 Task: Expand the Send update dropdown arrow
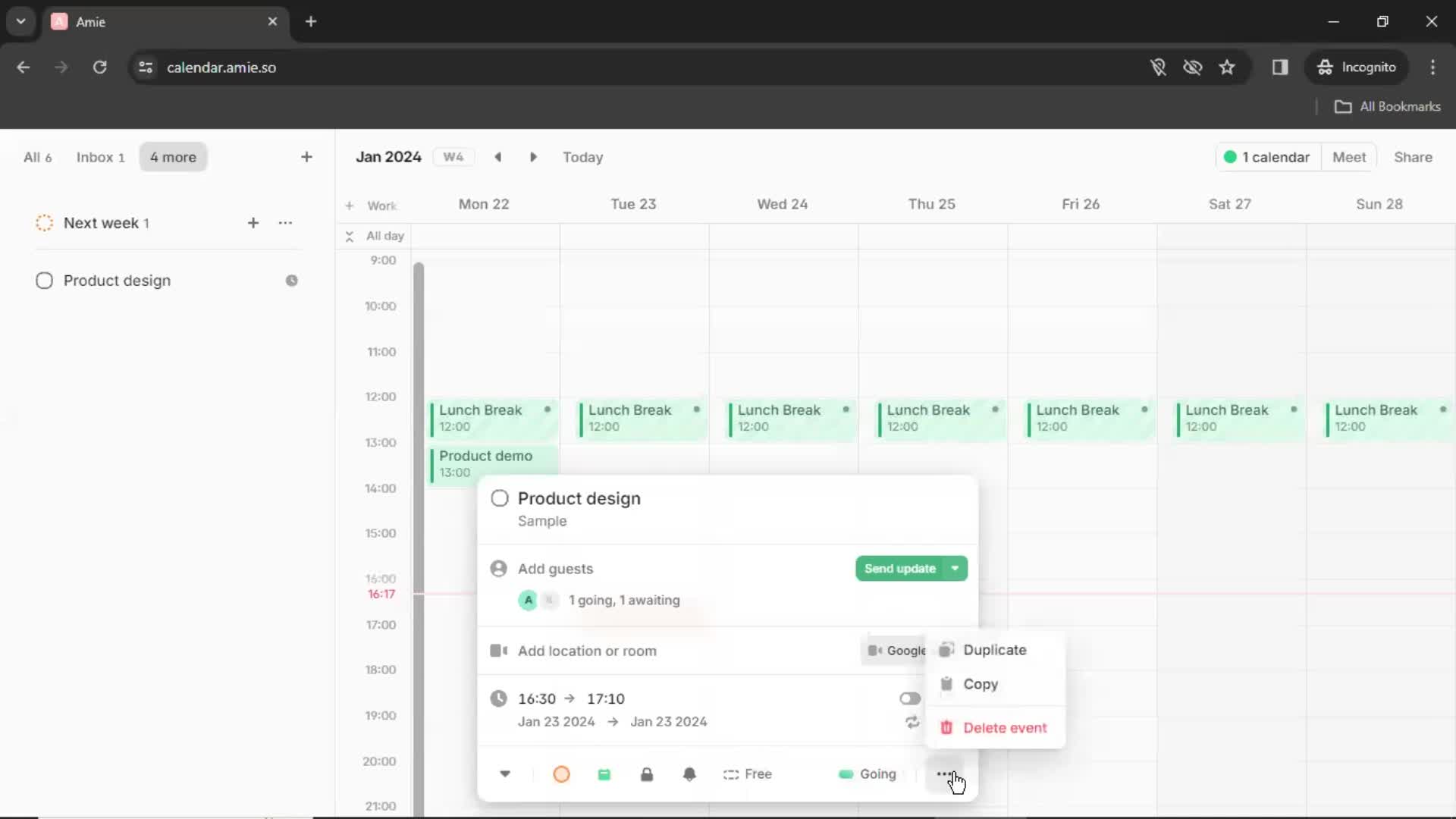[955, 568]
